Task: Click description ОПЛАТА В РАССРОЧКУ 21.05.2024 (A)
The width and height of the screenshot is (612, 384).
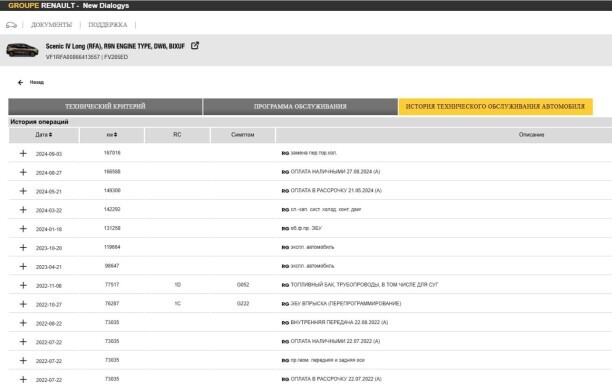Action: (x=336, y=190)
